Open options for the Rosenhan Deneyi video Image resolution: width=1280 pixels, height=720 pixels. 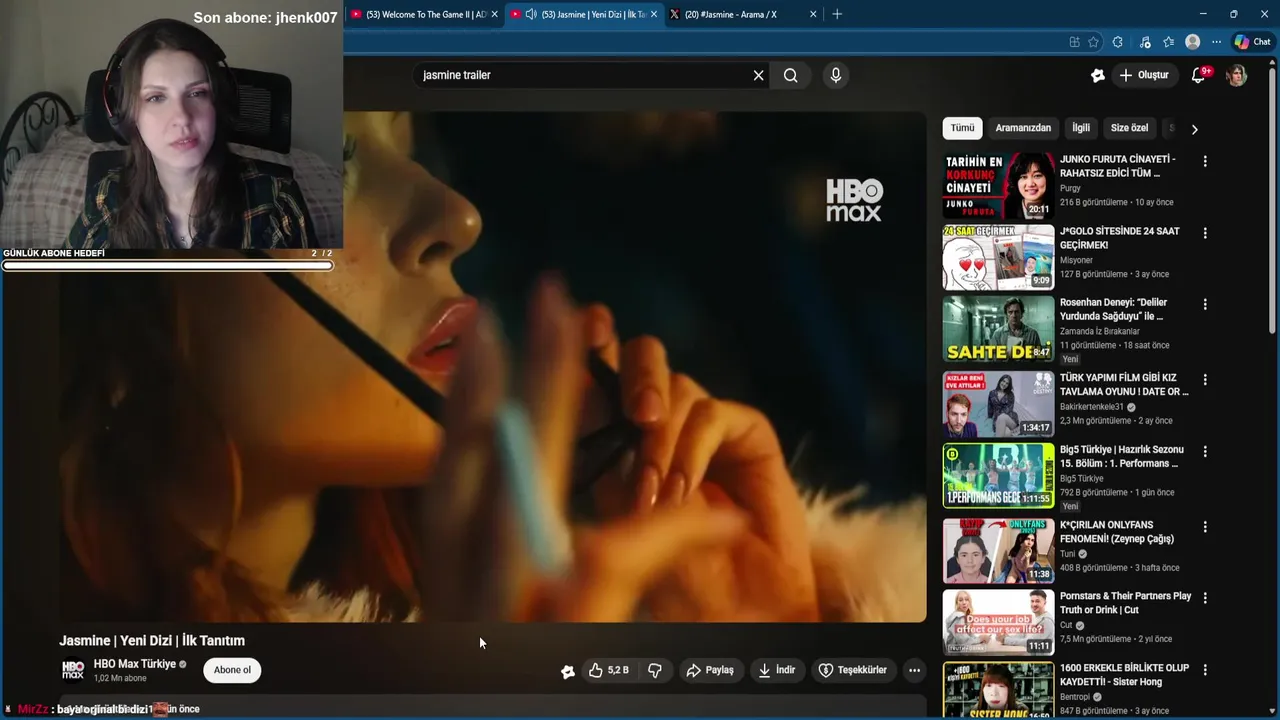(x=1205, y=304)
